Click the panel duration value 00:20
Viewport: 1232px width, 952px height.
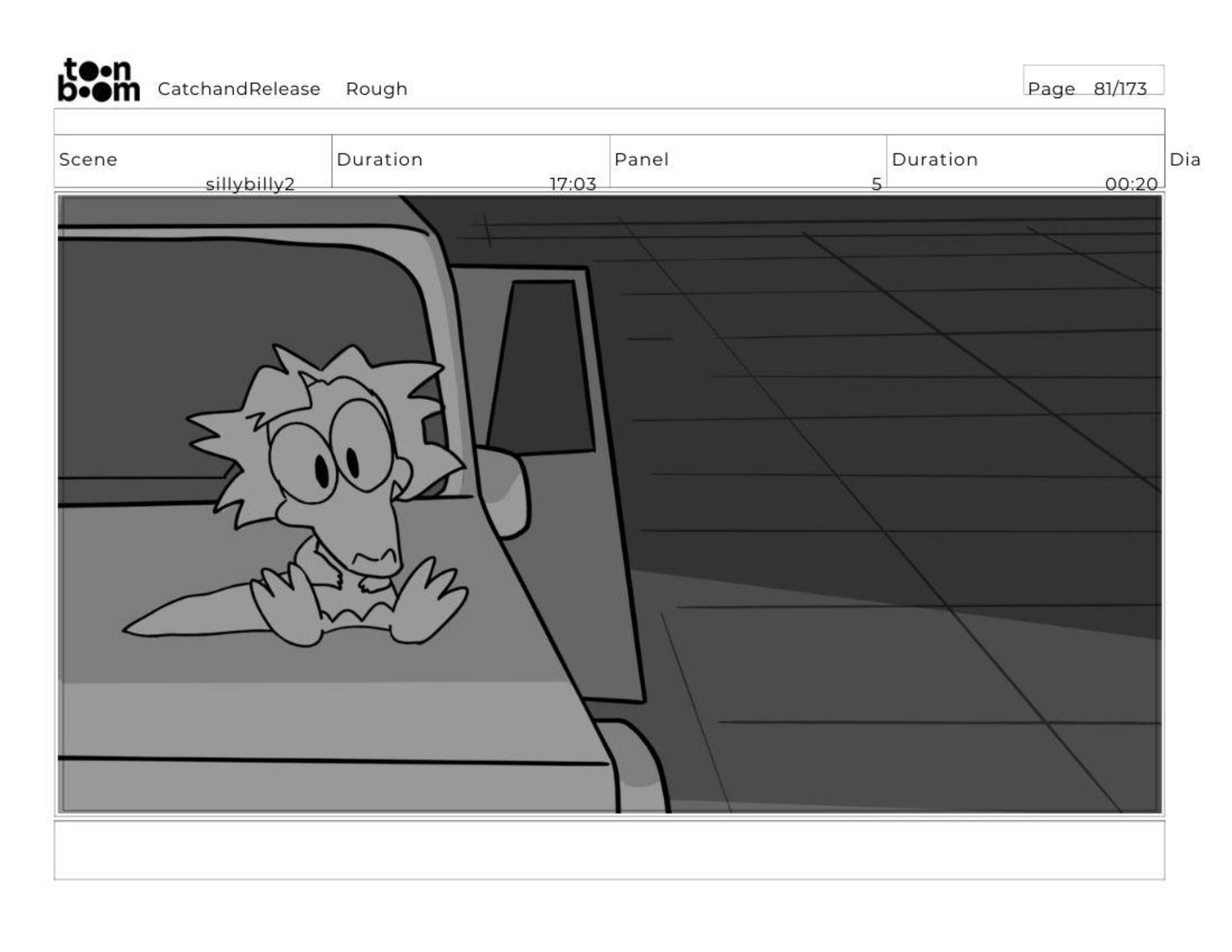[1131, 184]
